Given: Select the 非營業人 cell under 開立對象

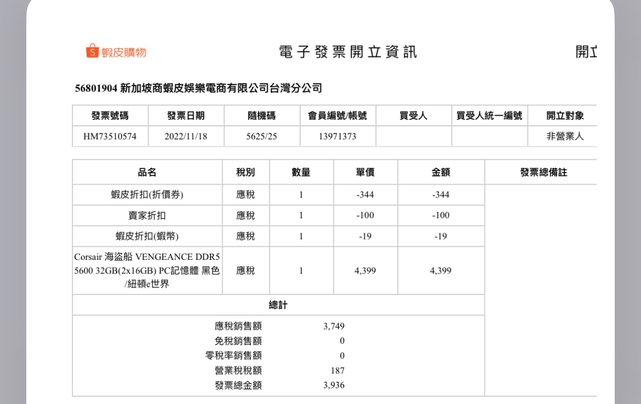Looking at the screenshot, I should [564, 135].
